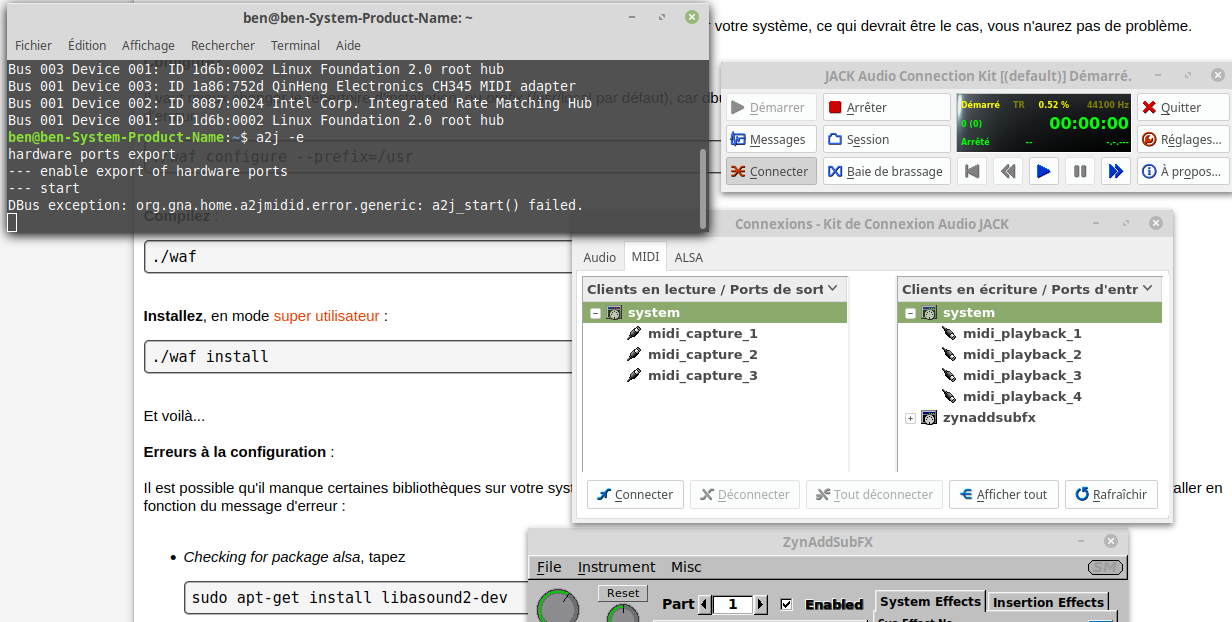The image size is (1232, 622).
Task: Click the transport fast-forward button
Action: click(x=1115, y=171)
